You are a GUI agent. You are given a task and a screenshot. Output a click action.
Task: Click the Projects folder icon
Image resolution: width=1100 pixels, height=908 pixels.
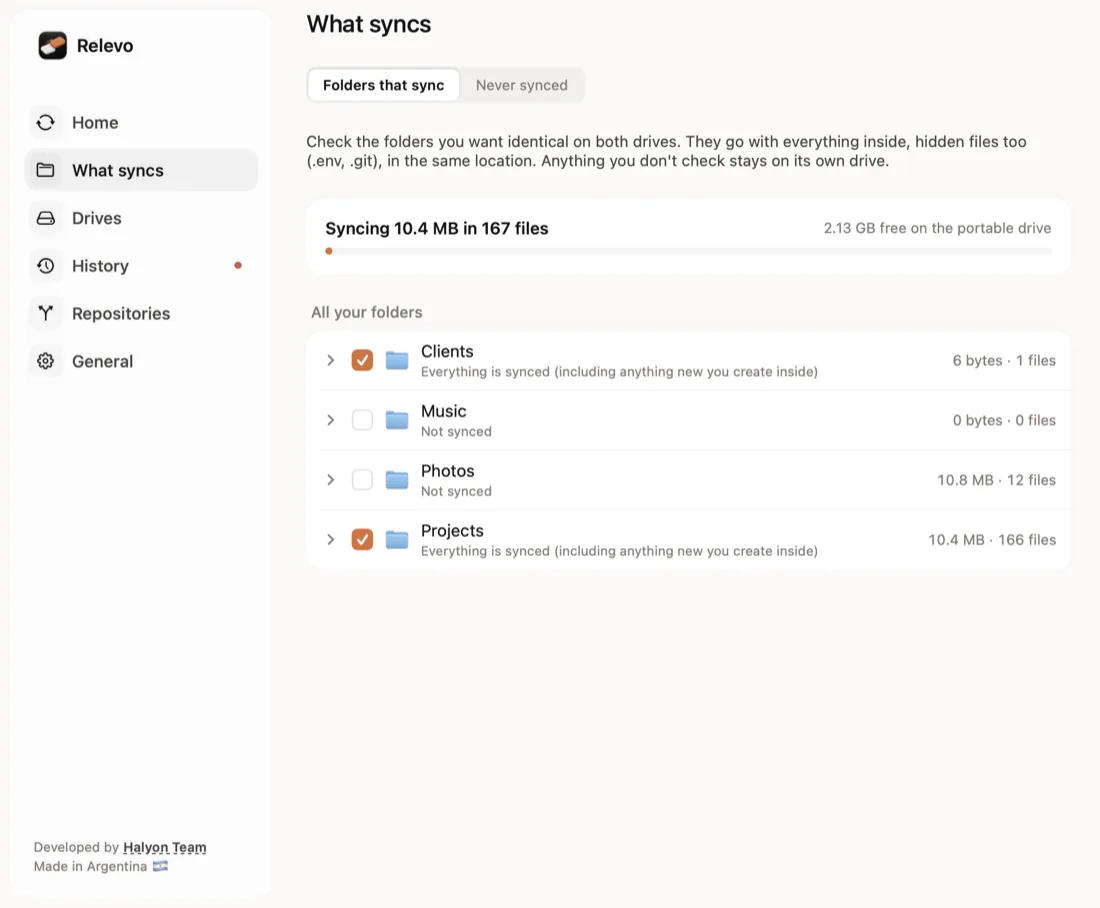tap(397, 540)
